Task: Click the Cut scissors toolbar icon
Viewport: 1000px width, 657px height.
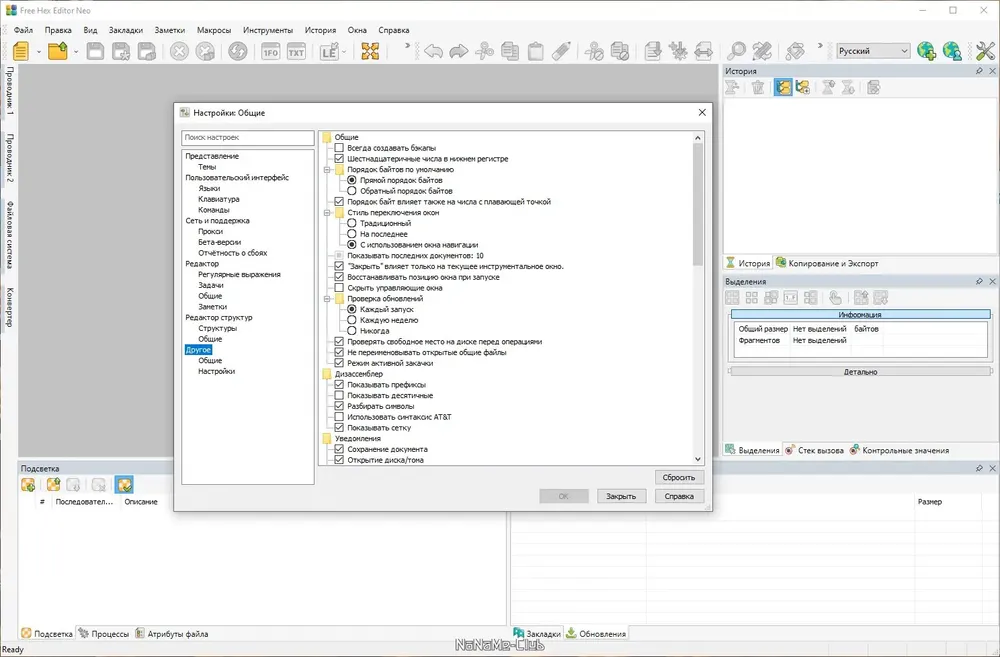Action: coord(484,51)
